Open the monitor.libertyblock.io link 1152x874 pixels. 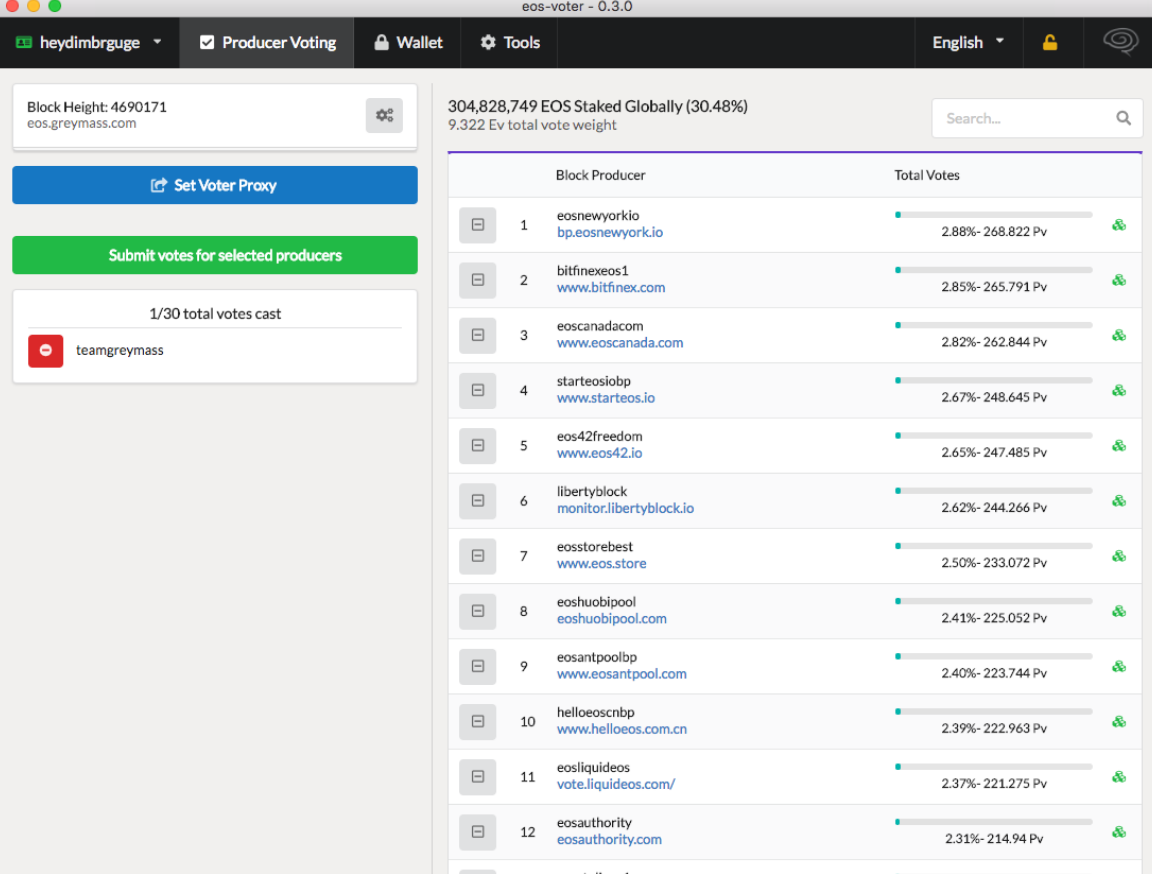tap(625, 508)
